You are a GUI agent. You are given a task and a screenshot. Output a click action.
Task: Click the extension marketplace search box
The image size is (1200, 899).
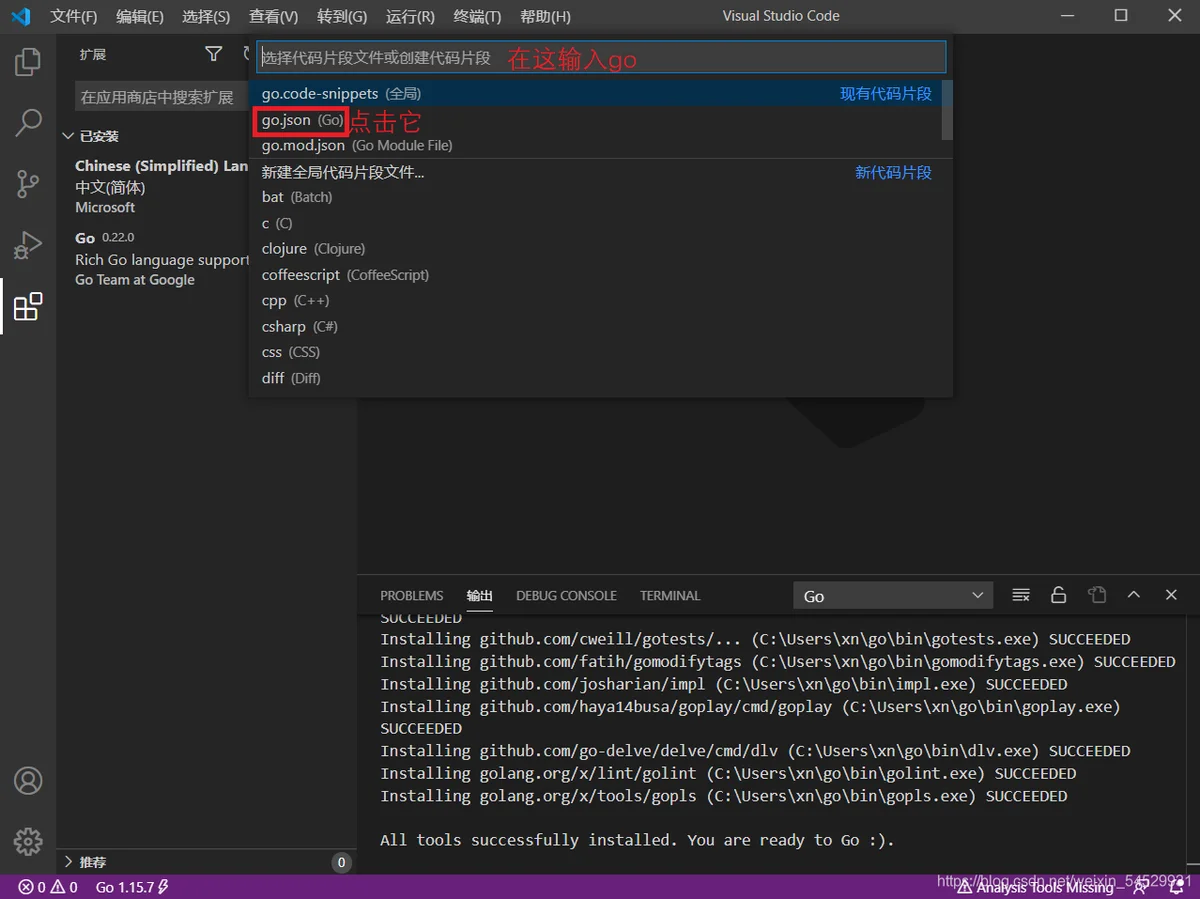161,97
